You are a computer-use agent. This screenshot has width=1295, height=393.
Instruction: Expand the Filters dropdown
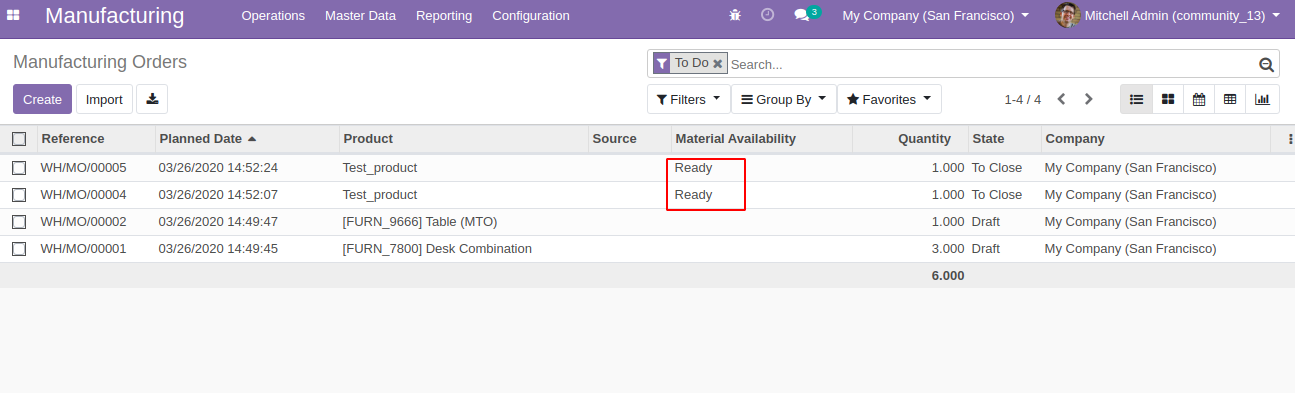688,99
